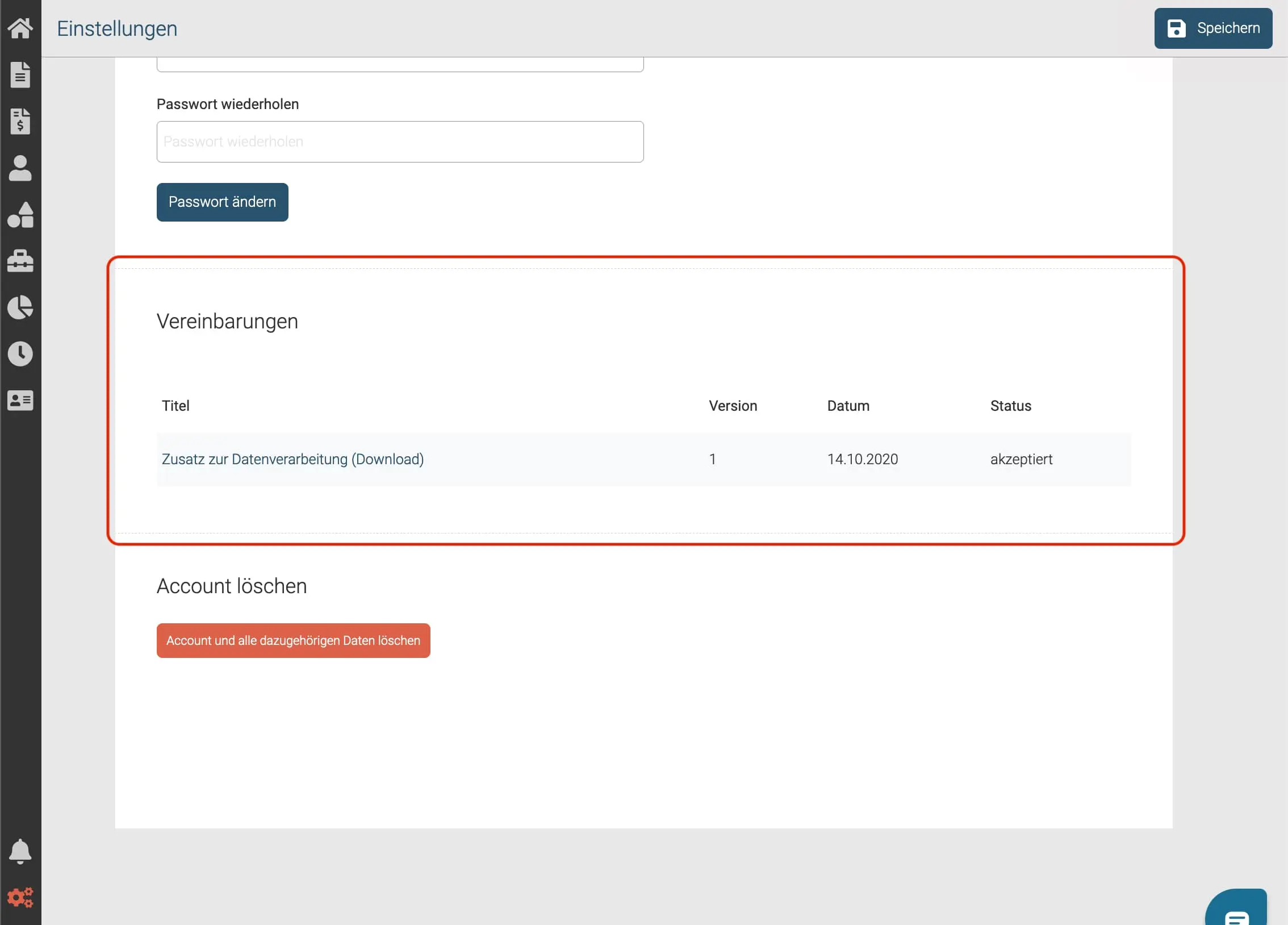This screenshot has width=1288, height=925.
Task: Open the shapes products icon
Action: 20,215
